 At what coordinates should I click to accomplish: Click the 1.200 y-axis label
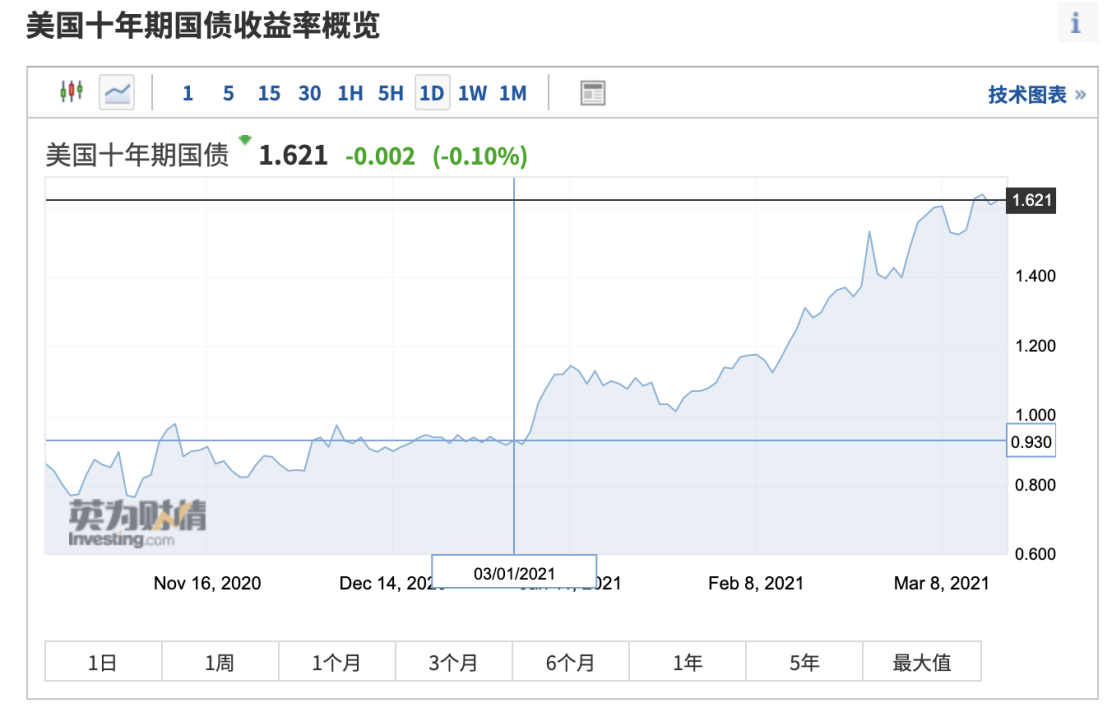pyautogui.click(x=1035, y=346)
